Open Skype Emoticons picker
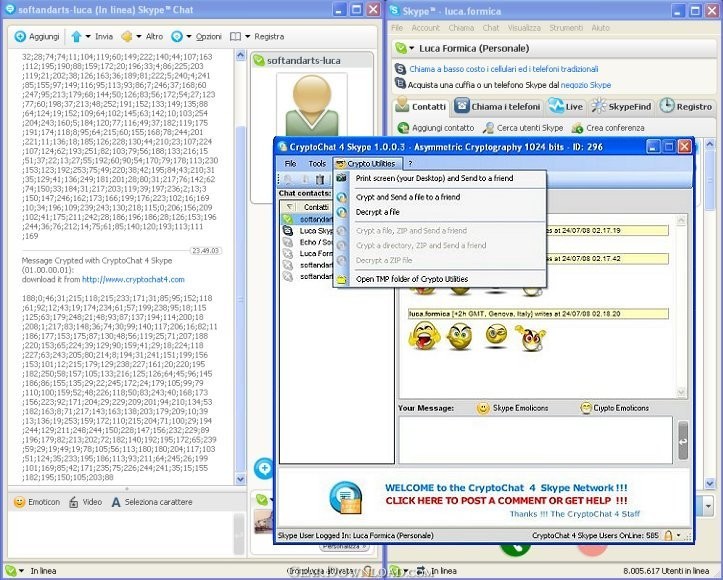 pos(513,408)
